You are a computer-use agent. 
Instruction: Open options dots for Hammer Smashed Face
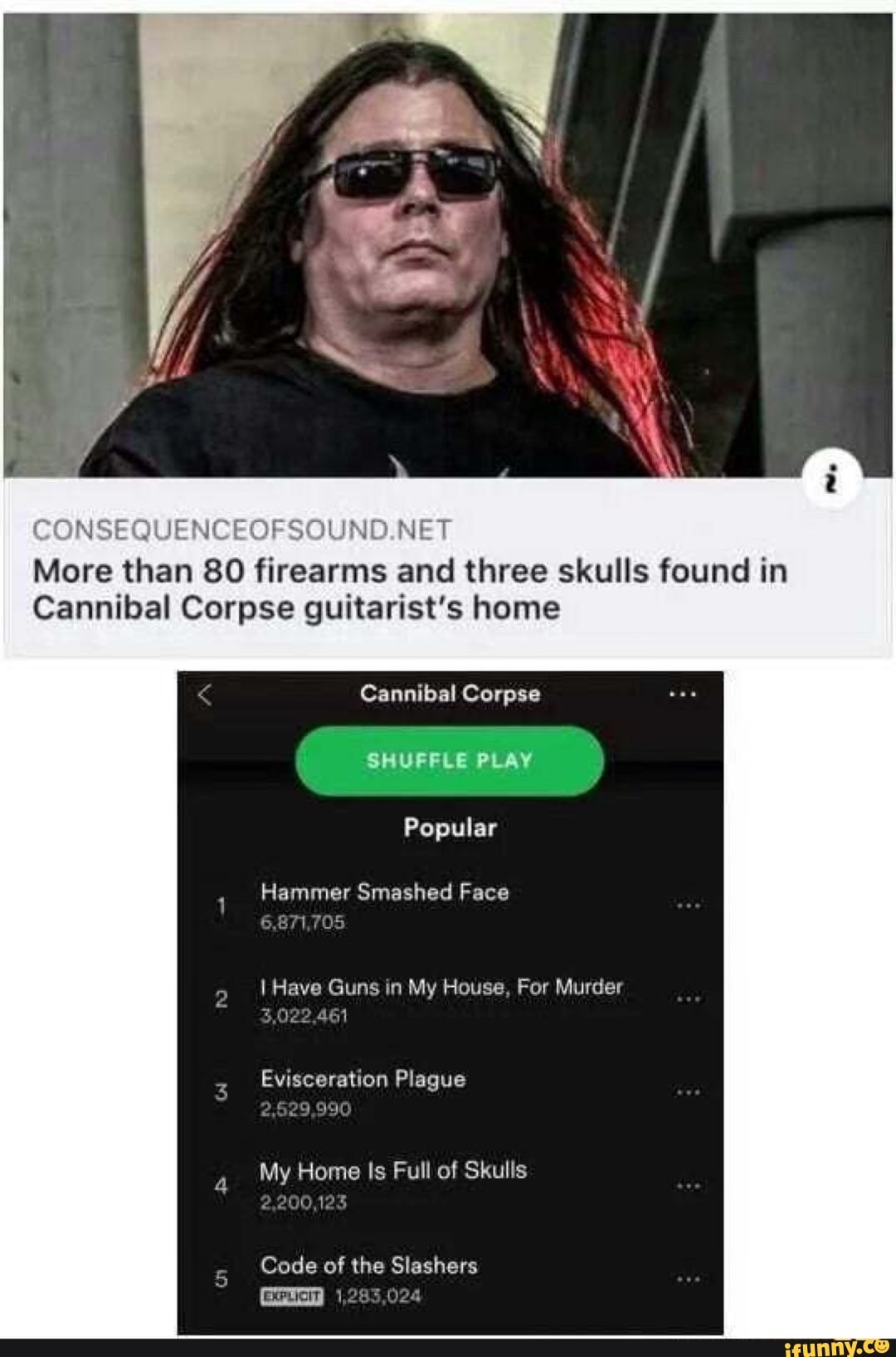click(688, 905)
